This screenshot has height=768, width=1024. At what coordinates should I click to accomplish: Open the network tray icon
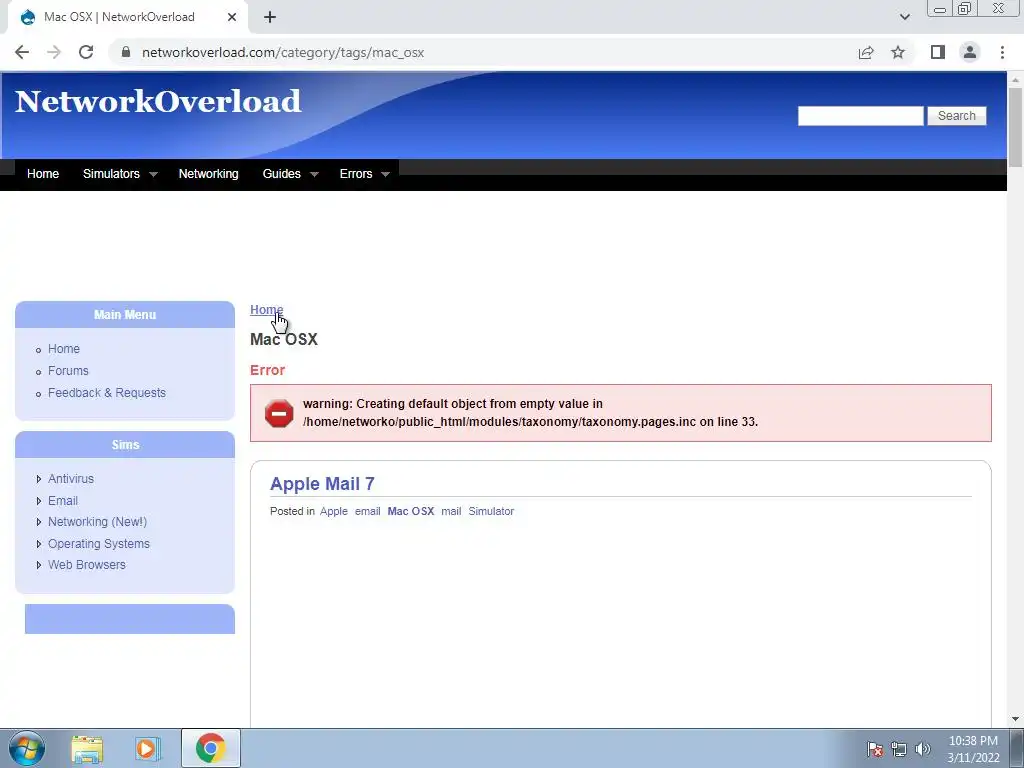[x=899, y=749]
